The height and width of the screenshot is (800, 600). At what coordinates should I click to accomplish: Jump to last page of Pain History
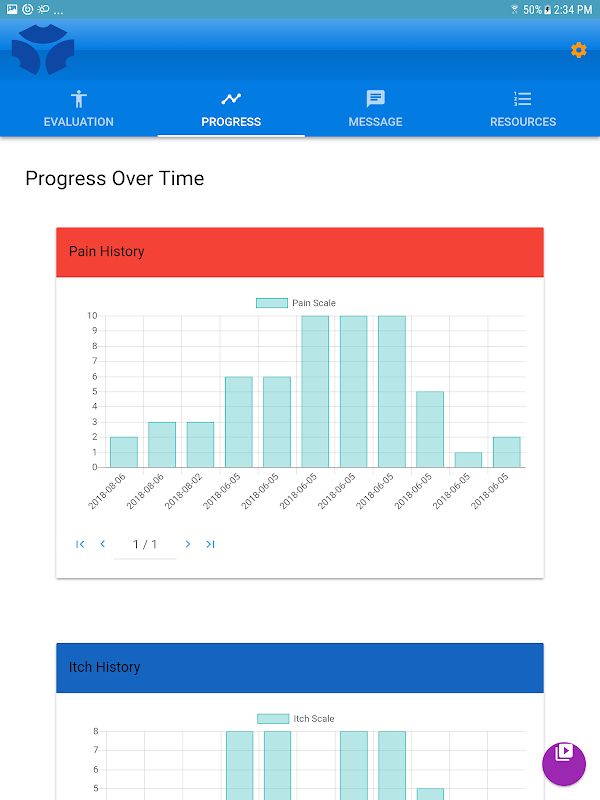[x=210, y=544]
